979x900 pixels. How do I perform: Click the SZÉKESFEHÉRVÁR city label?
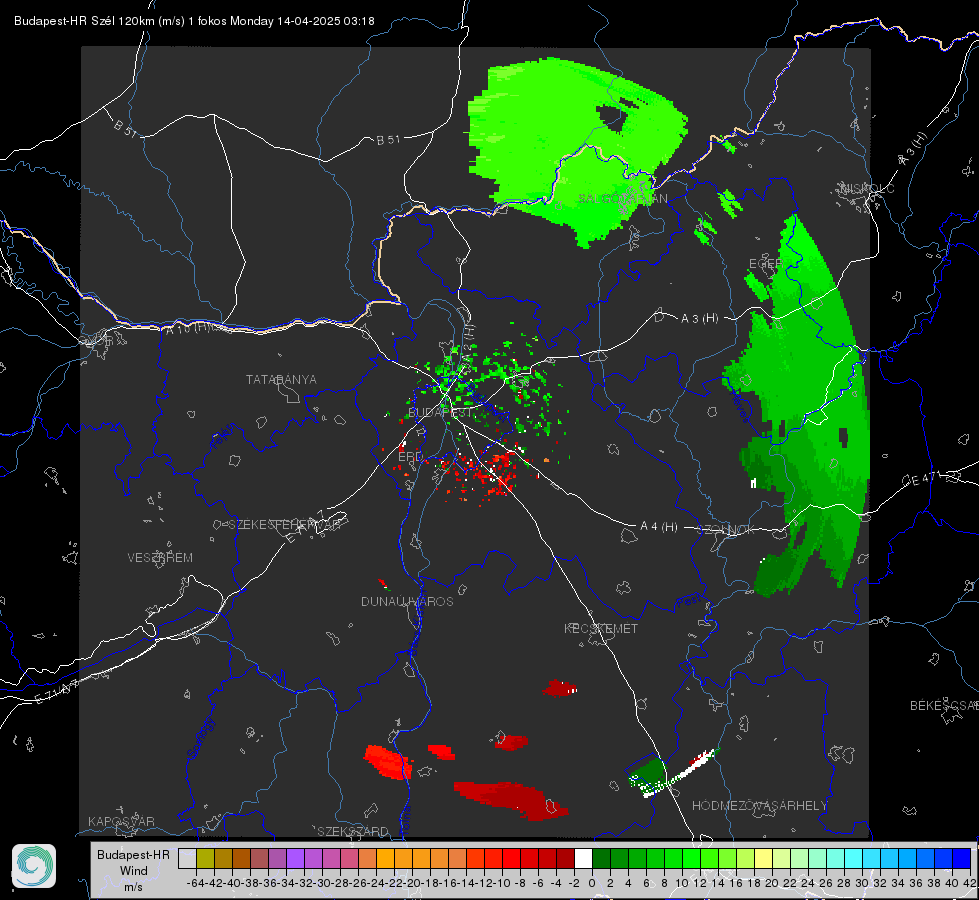(284, 525)
